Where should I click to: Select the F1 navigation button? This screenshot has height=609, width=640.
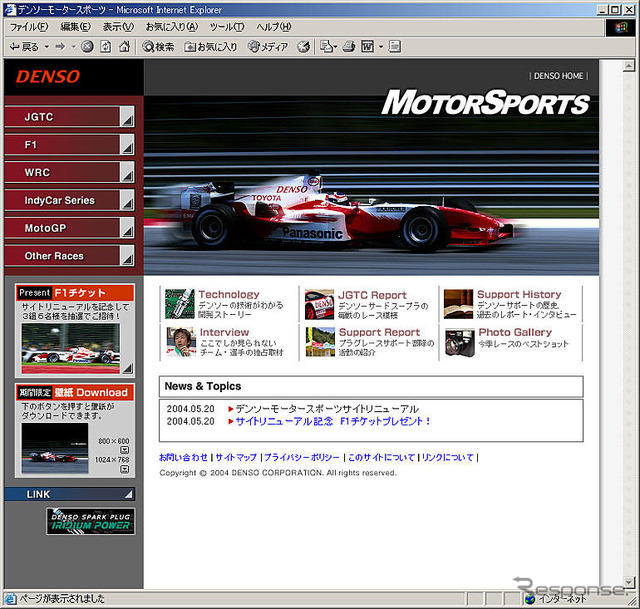click(69, 144)
